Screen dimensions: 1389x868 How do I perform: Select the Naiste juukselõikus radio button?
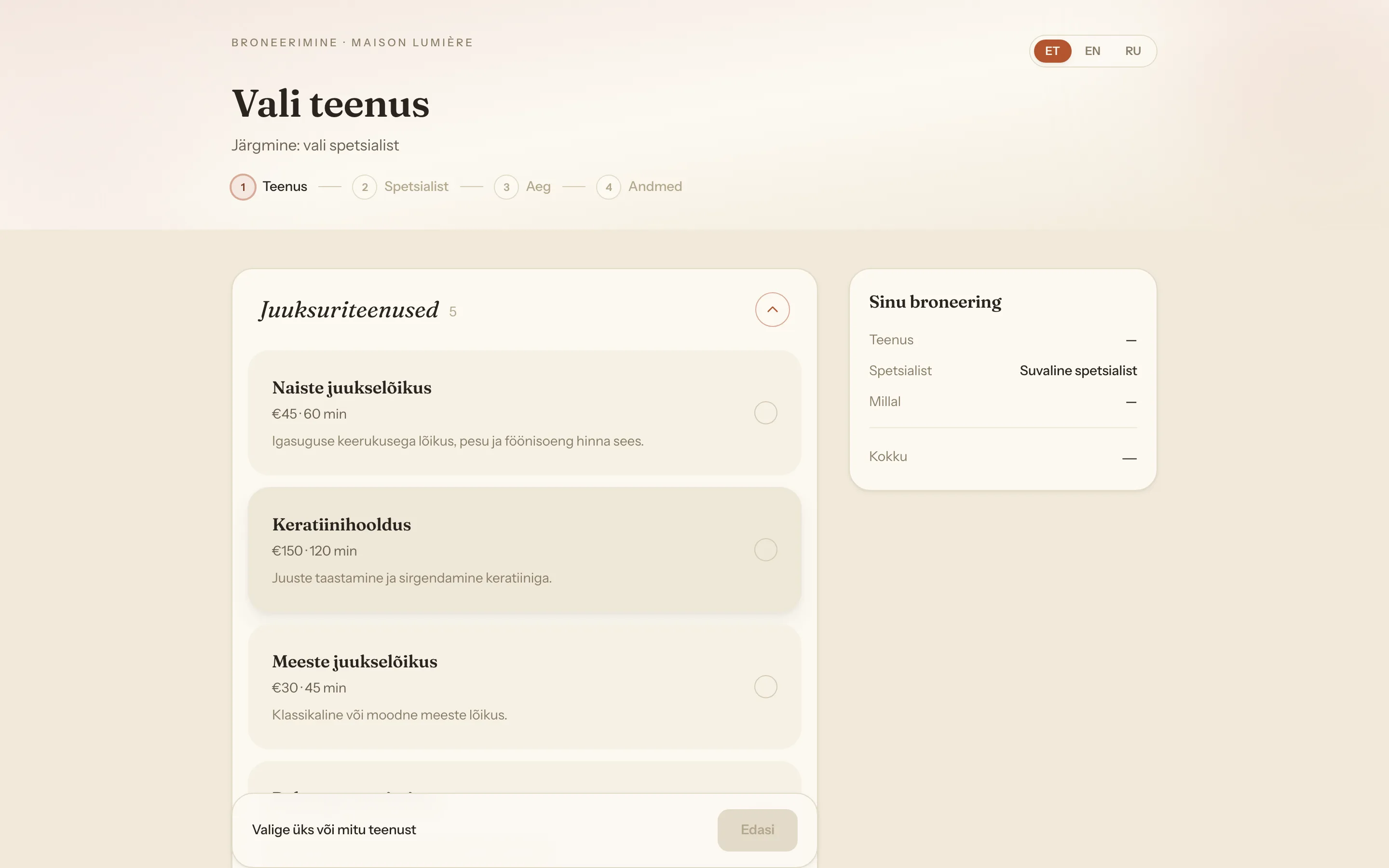[765, 413]
